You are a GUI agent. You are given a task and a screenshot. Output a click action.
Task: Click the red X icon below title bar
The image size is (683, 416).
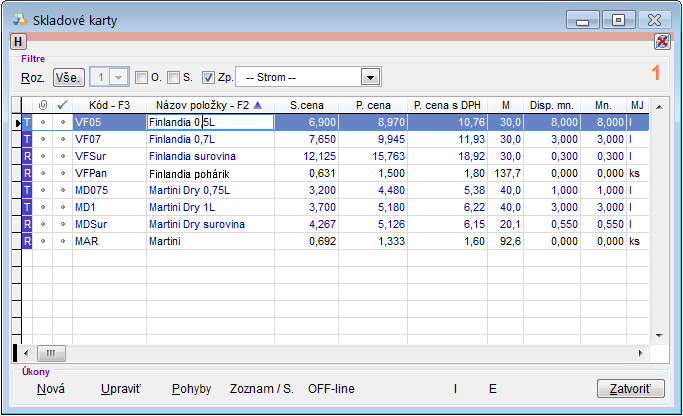click(x=662, y=41)
